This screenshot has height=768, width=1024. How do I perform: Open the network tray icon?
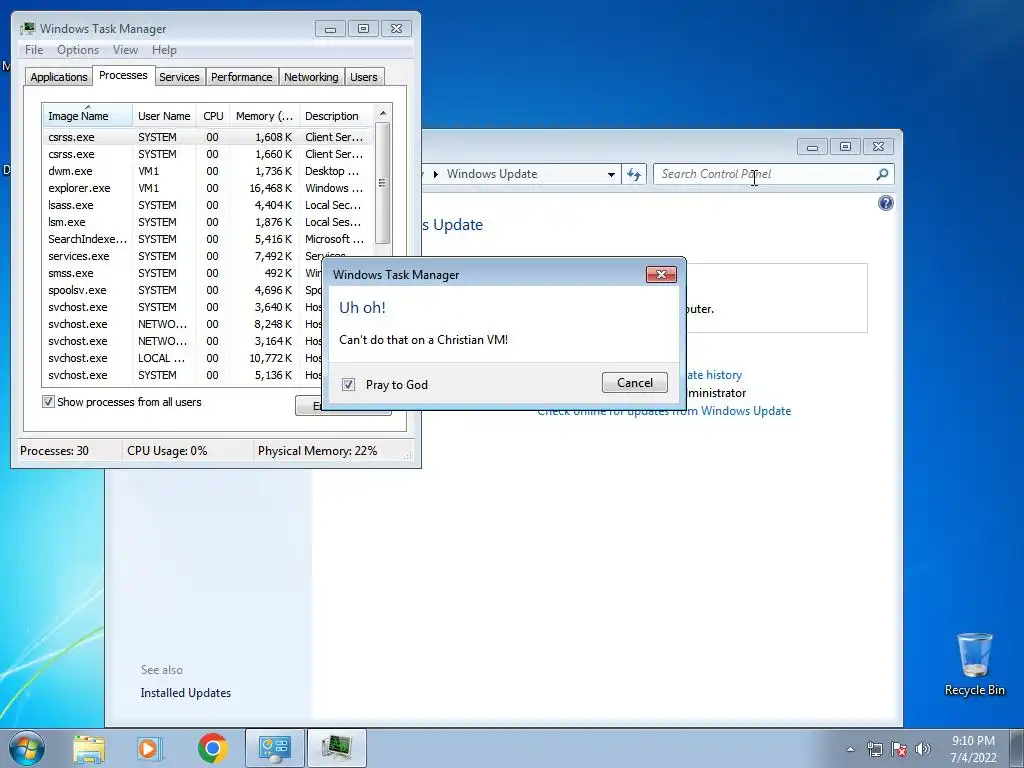tap(874, 749)
